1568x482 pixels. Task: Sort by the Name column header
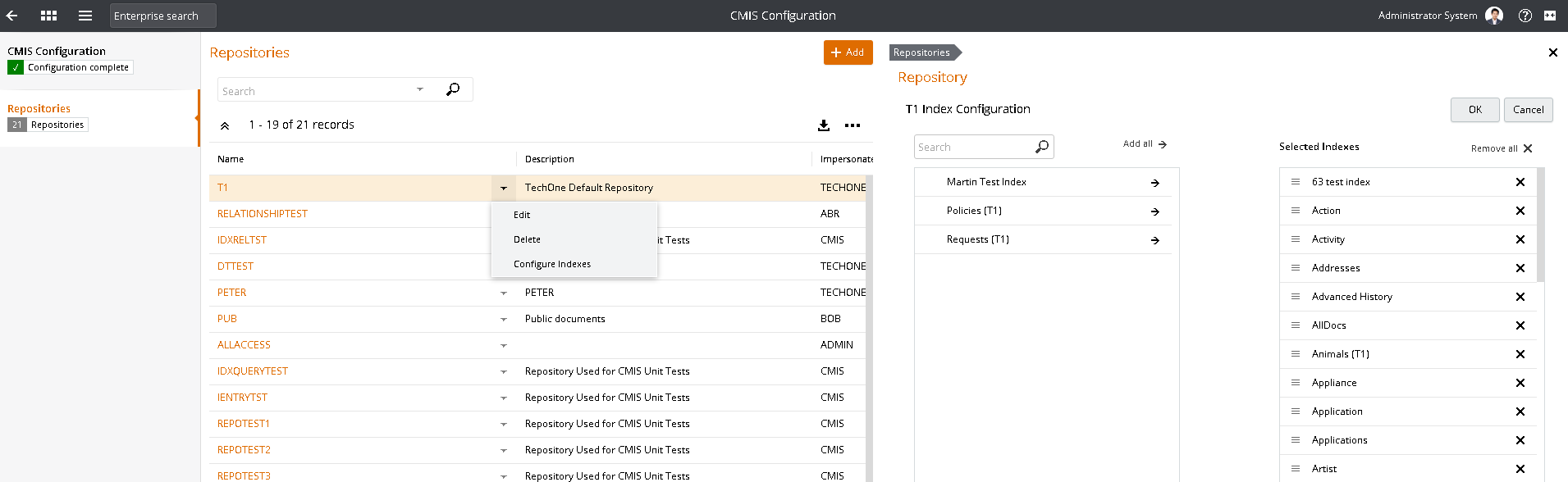pos(231,159)
